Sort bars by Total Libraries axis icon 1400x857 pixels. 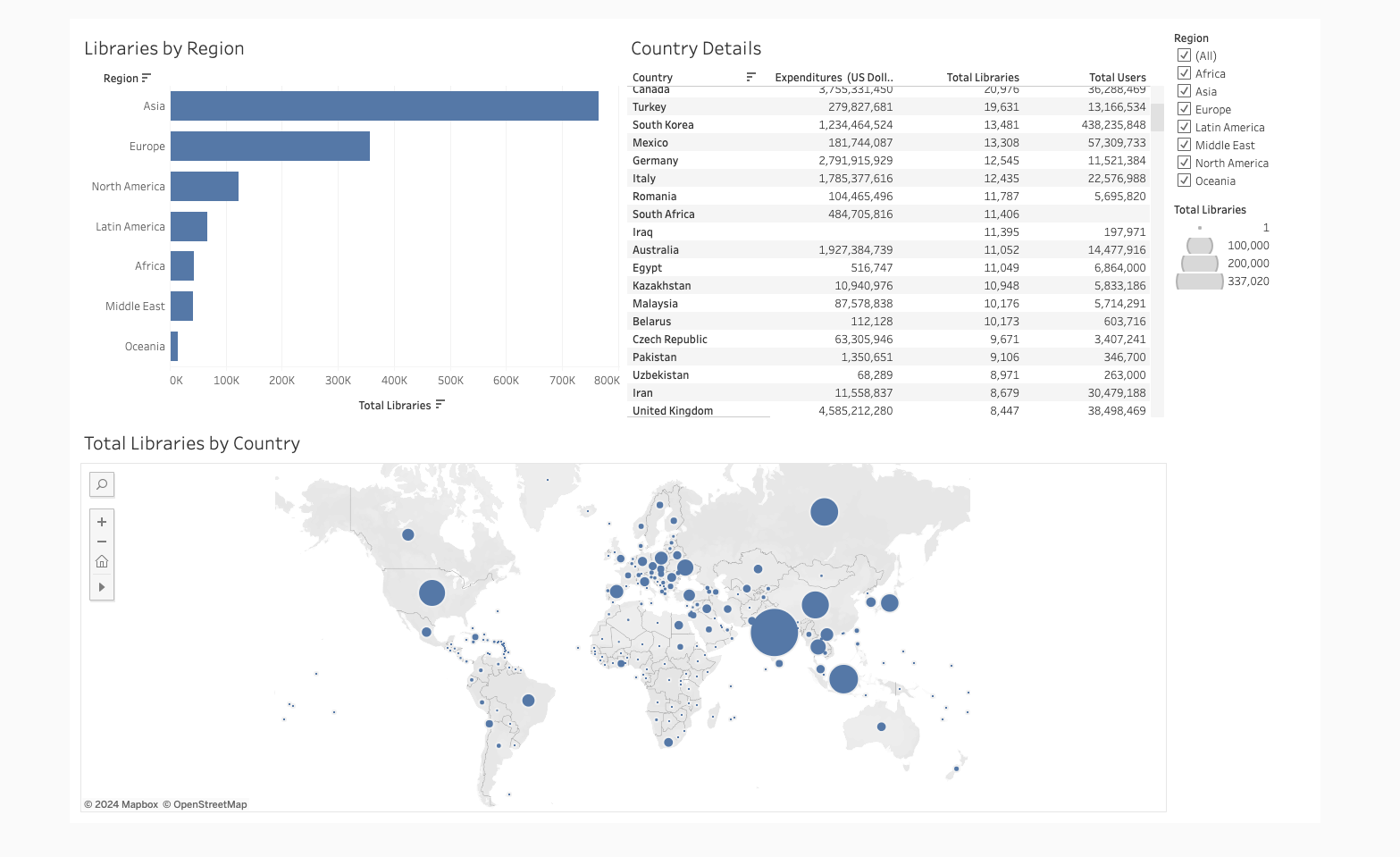click(x=440, y=405)
